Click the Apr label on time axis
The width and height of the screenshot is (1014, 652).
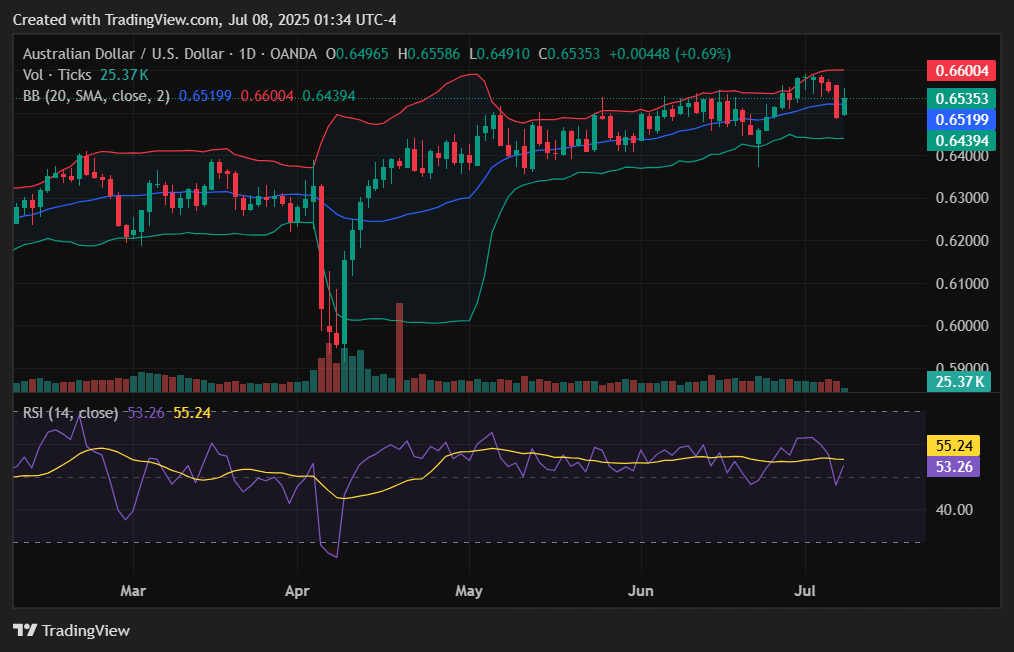pyautogui.click(x=297, y=591)
